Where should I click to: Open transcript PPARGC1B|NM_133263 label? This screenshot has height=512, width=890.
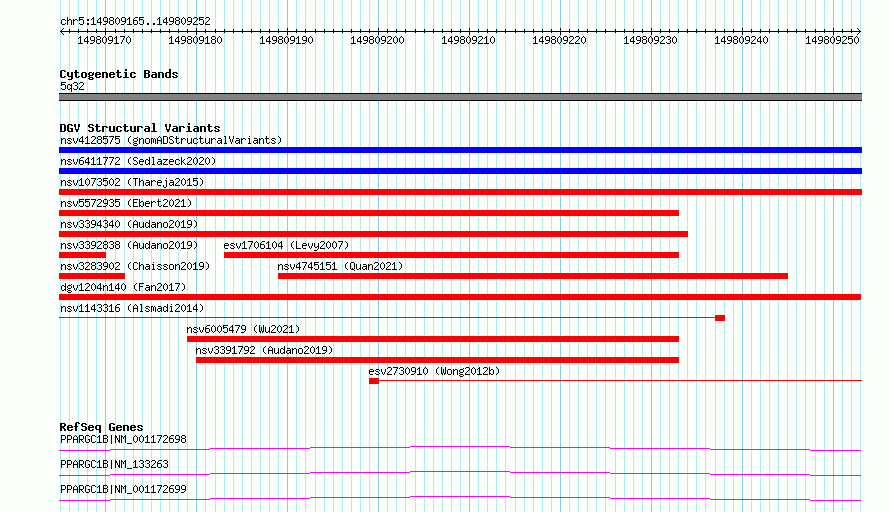(114, 464)
